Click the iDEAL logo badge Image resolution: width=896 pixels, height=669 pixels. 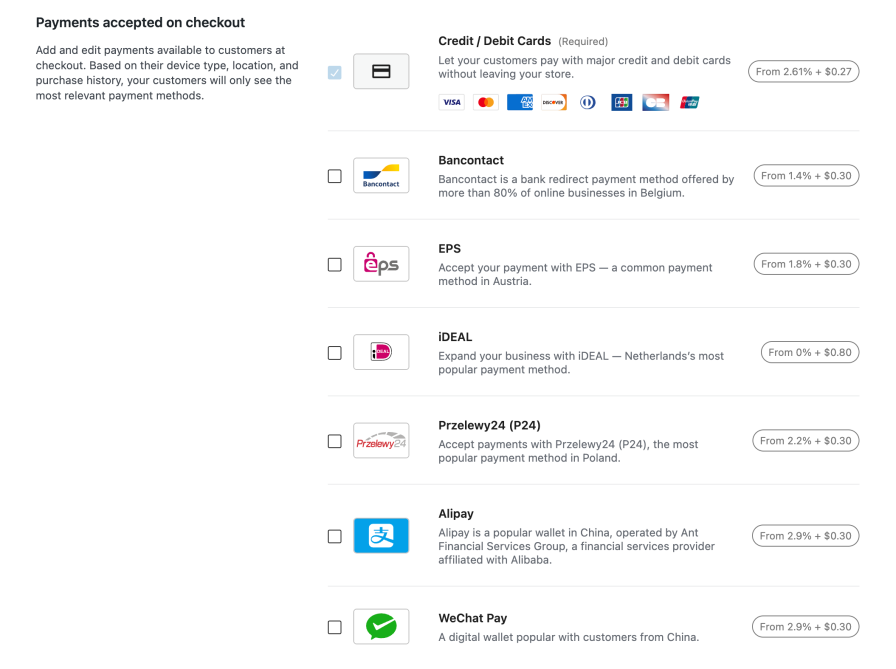pyautogui.click(x=381, y=352)
